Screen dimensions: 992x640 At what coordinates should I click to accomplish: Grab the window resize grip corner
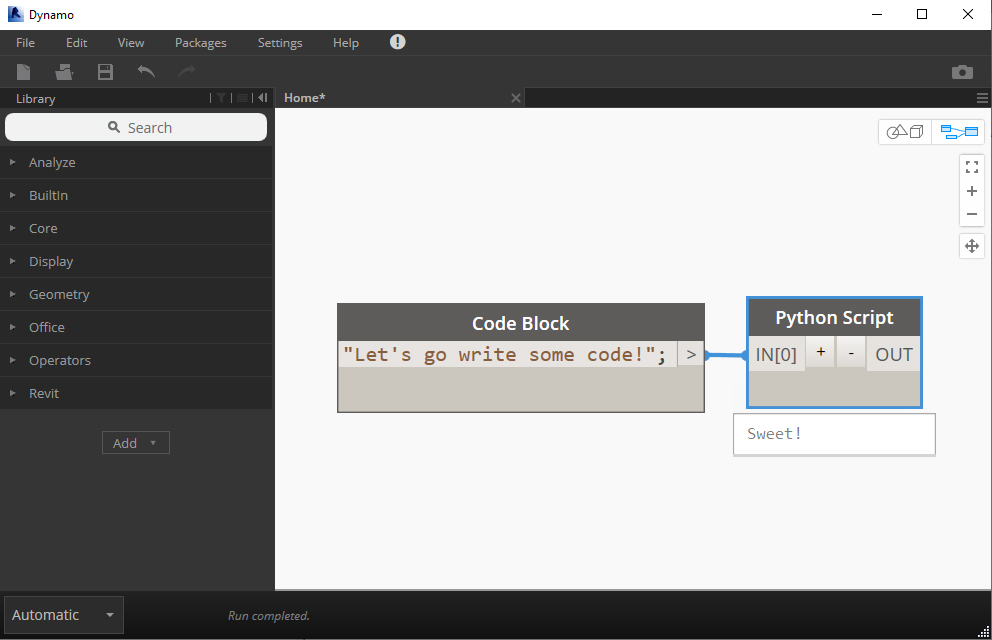[984, 631]
